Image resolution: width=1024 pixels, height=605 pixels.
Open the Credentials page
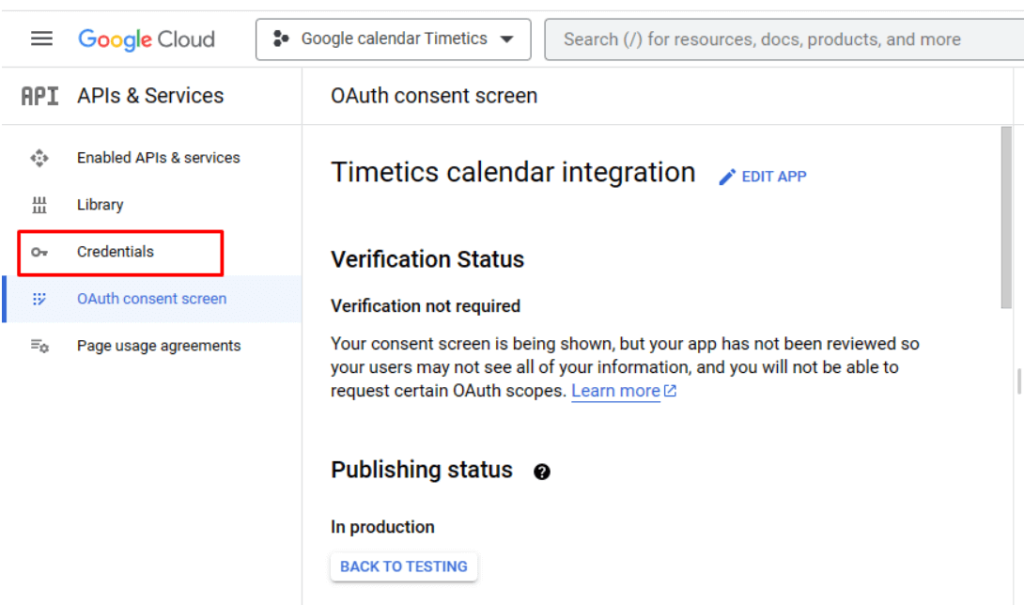(x=115, y=252)
